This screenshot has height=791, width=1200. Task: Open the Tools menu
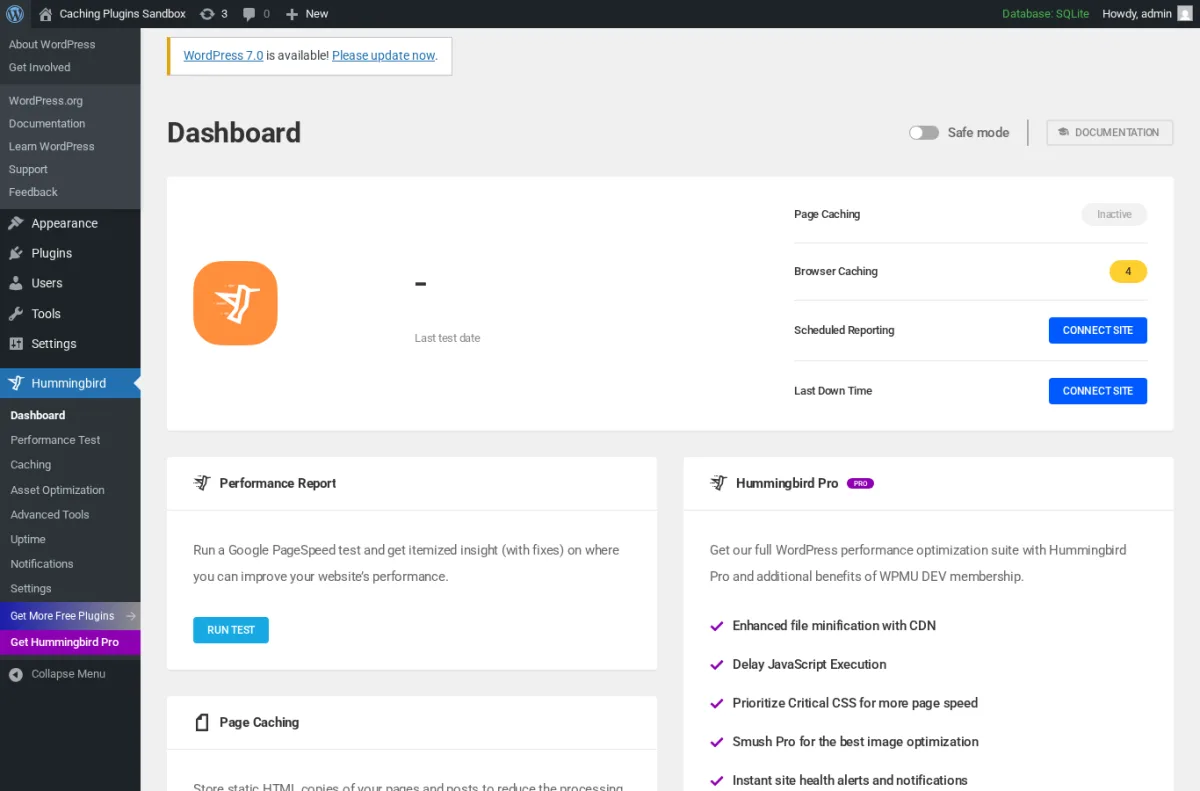coord(70,313)
